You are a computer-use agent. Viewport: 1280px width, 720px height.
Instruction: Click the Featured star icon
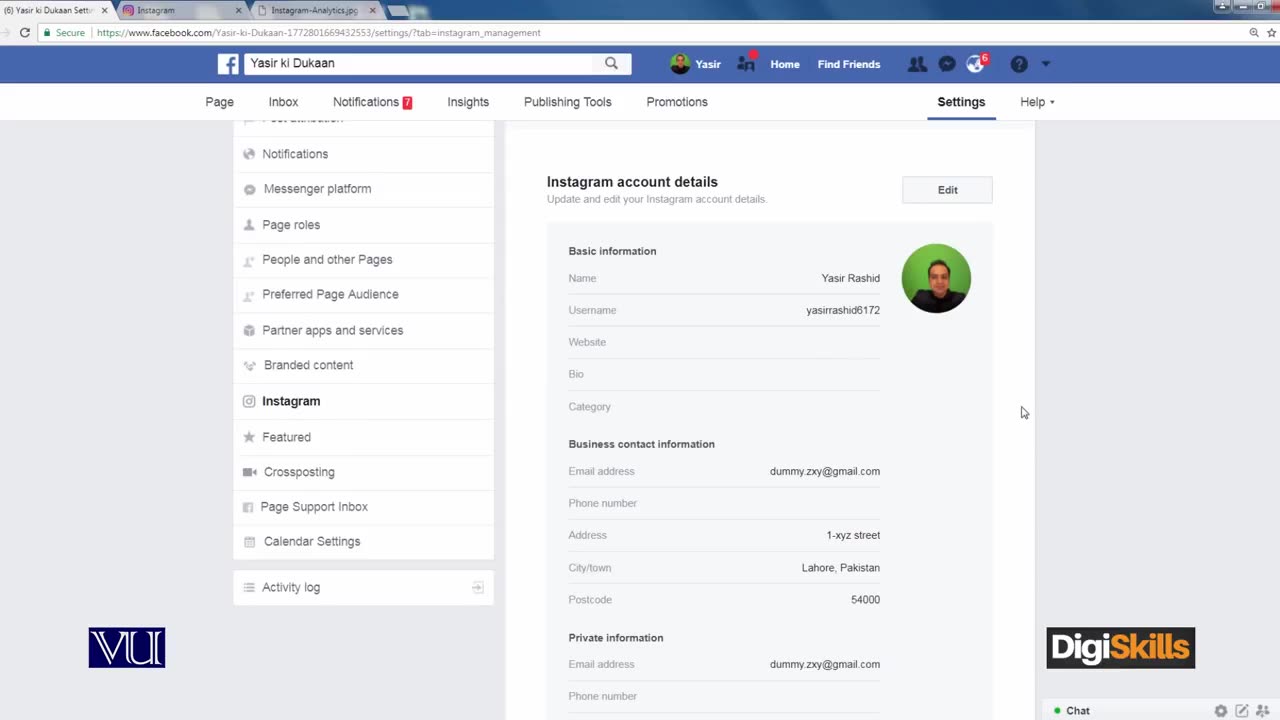[x=249, y=437]
